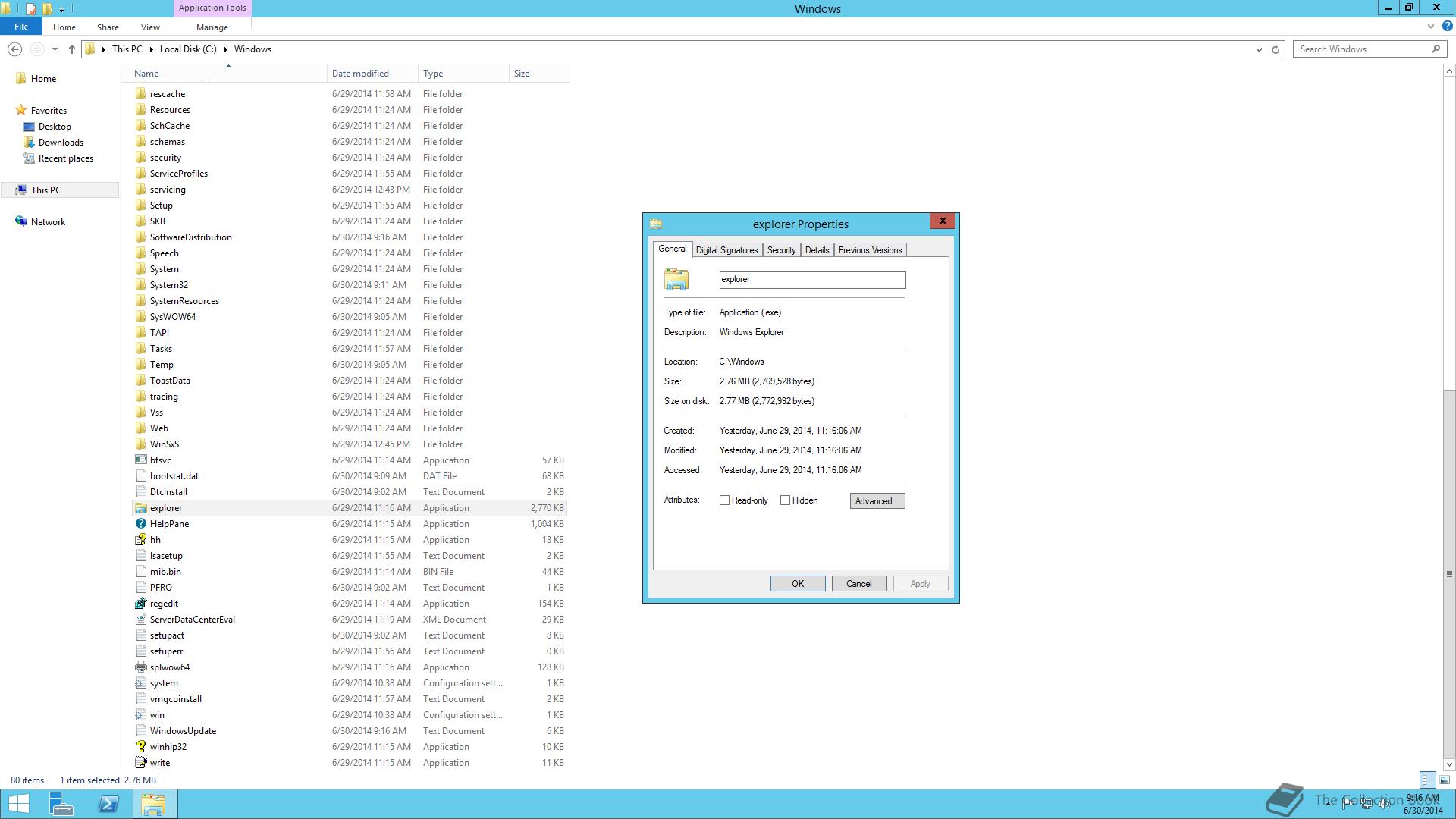Switch to details view layout icon
This screenshot has height=819, width=1456.
coord(1428,780)
